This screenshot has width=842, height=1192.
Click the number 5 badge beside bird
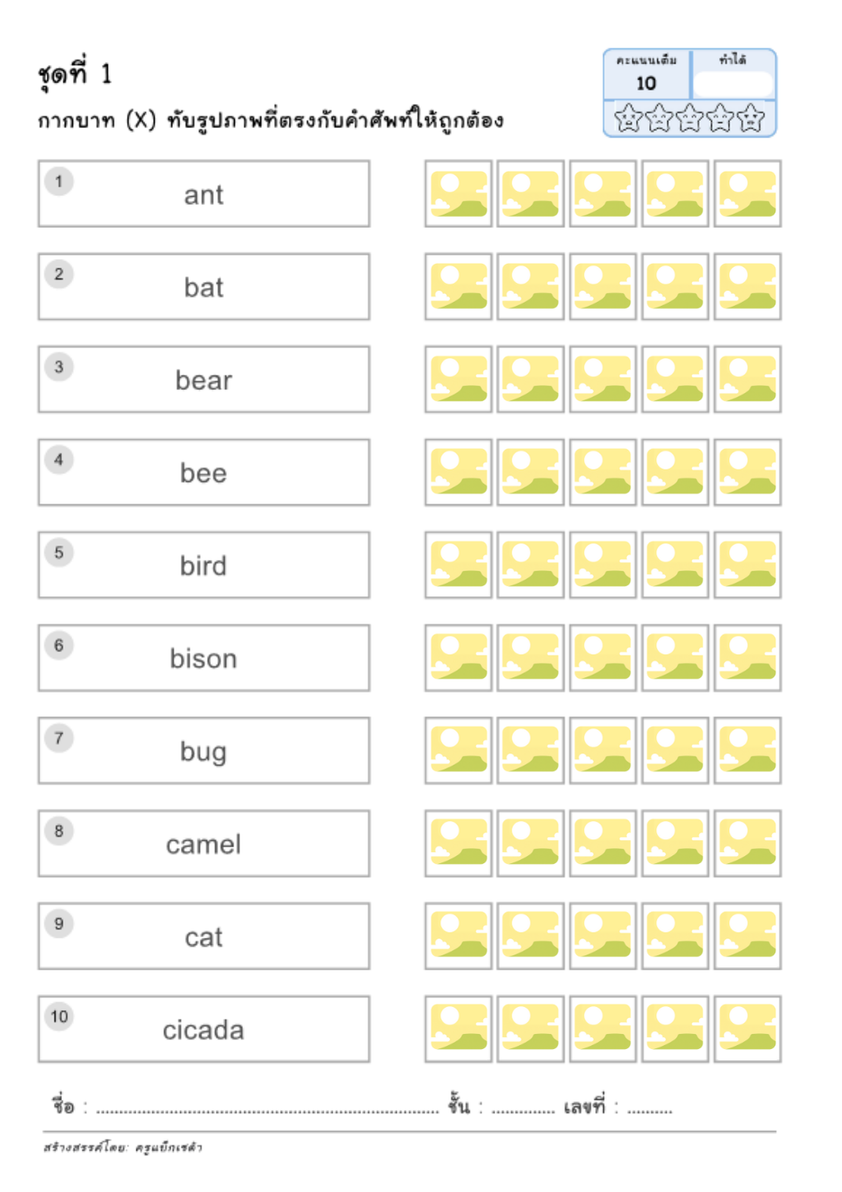pyautogui.click(x=59, y=553)
